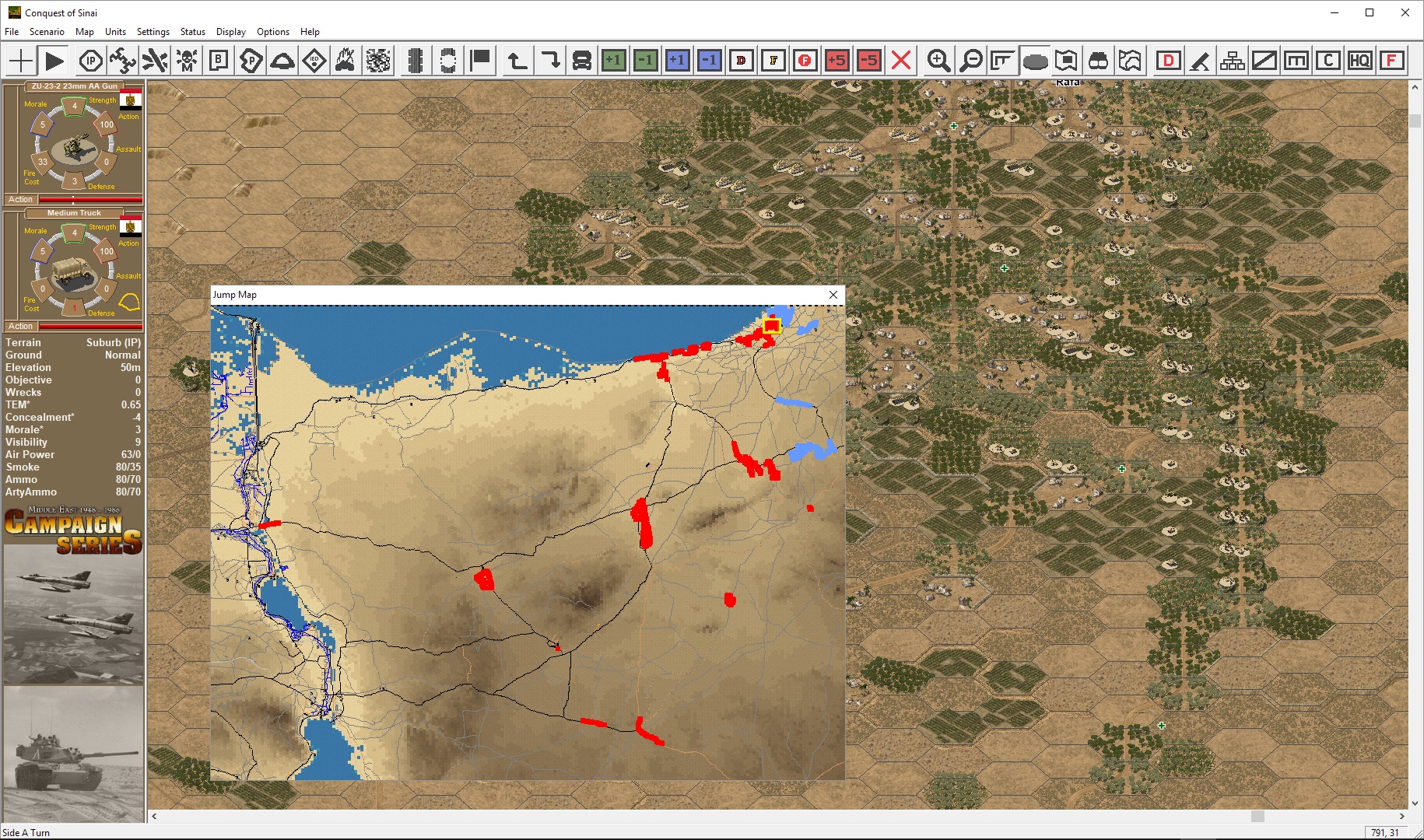The height and width of the screenshot is (840, 1424).
Task: Click the green -1 toolbar button
Action: (645, 60)
